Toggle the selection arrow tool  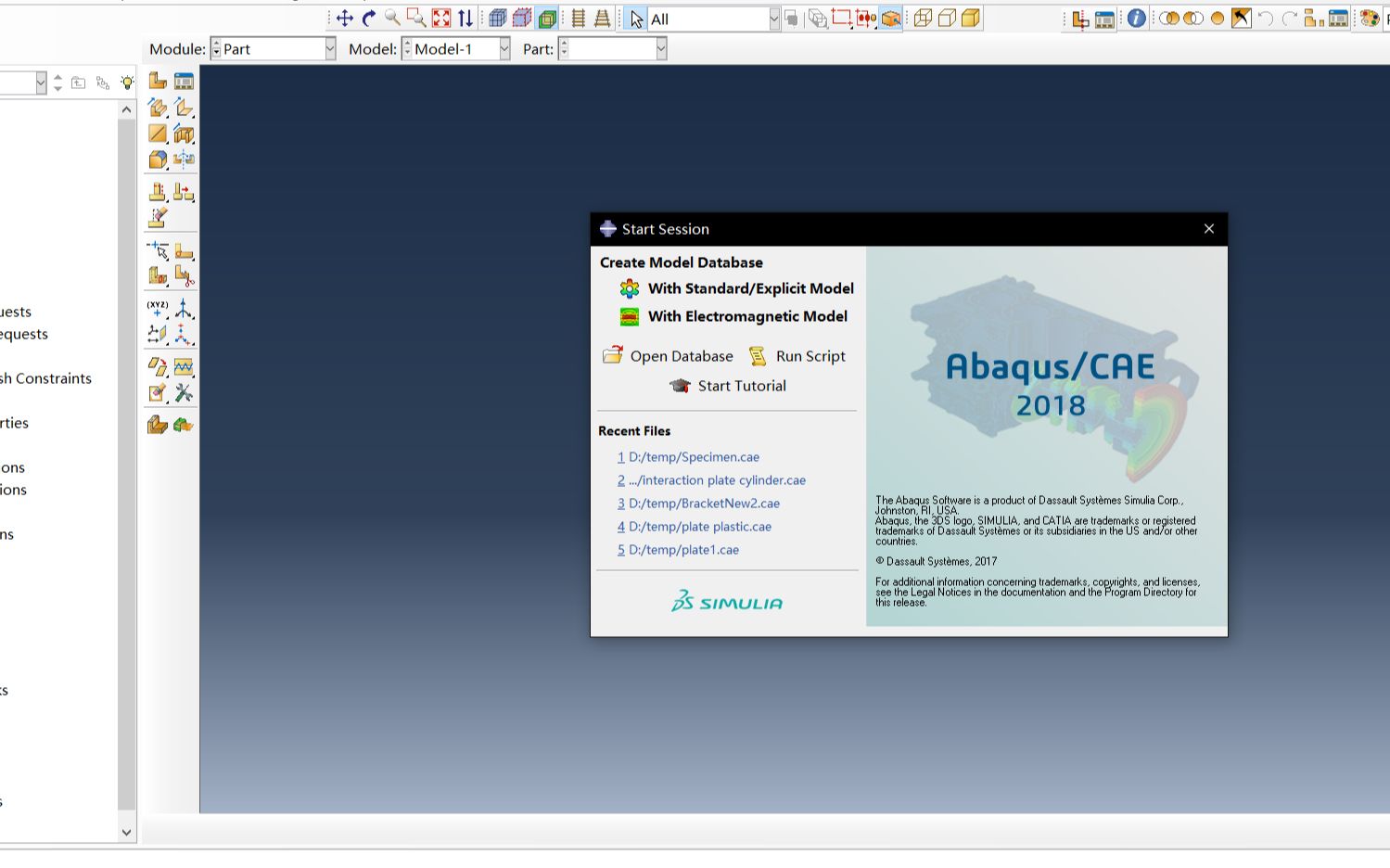coord(635,19)
